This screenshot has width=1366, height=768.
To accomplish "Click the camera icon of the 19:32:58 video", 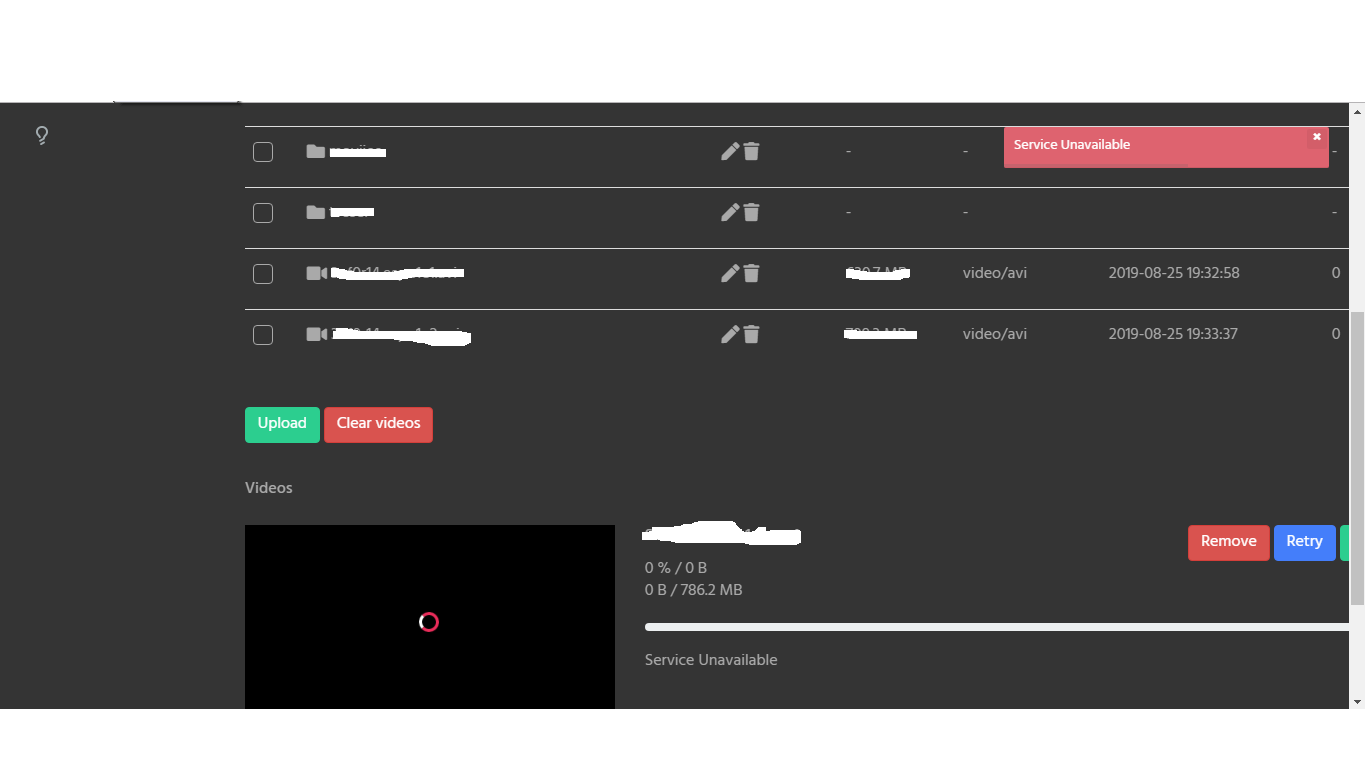I will tap(316, 273).
